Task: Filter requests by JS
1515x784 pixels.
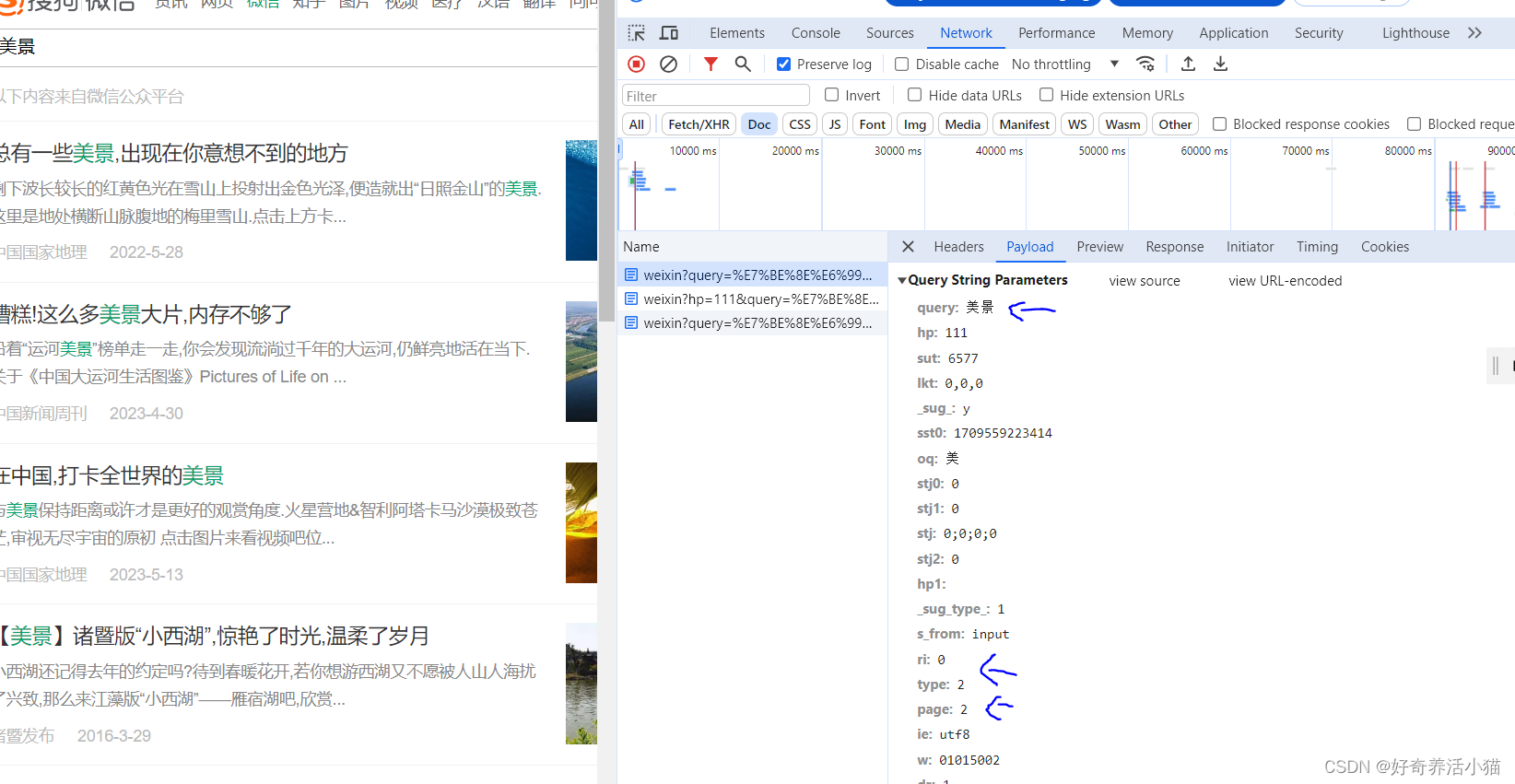Action: (835, 124)
